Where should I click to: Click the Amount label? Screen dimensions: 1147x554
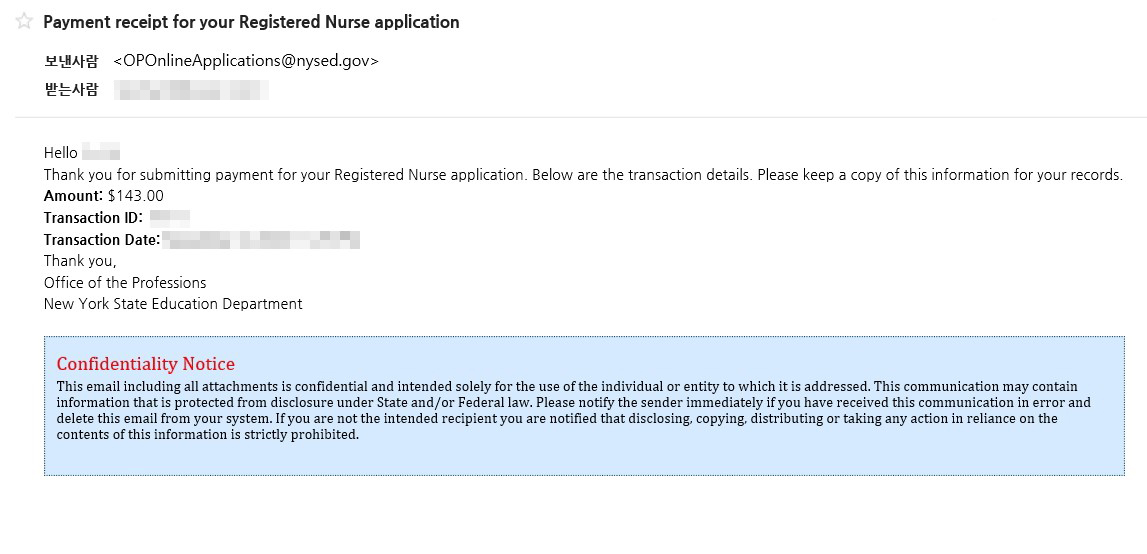(x=73, y=195)
